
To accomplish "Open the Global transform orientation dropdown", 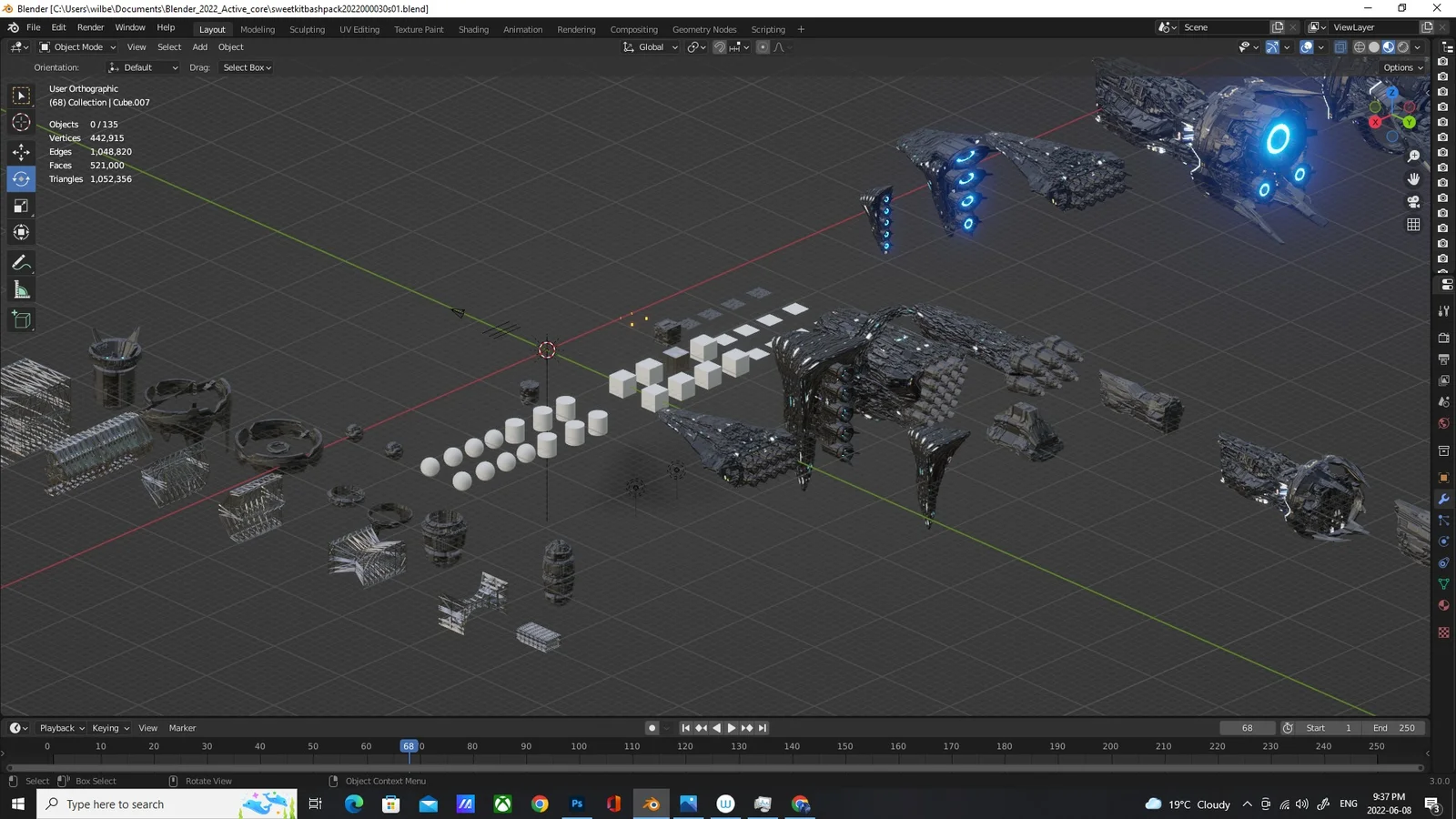I will coord(650,46).
